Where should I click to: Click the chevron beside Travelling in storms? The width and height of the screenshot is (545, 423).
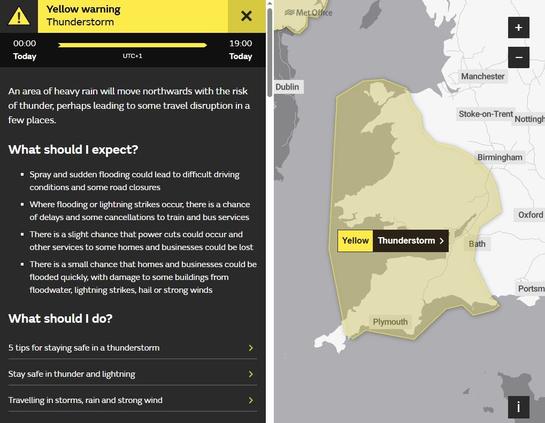(251, 400)
